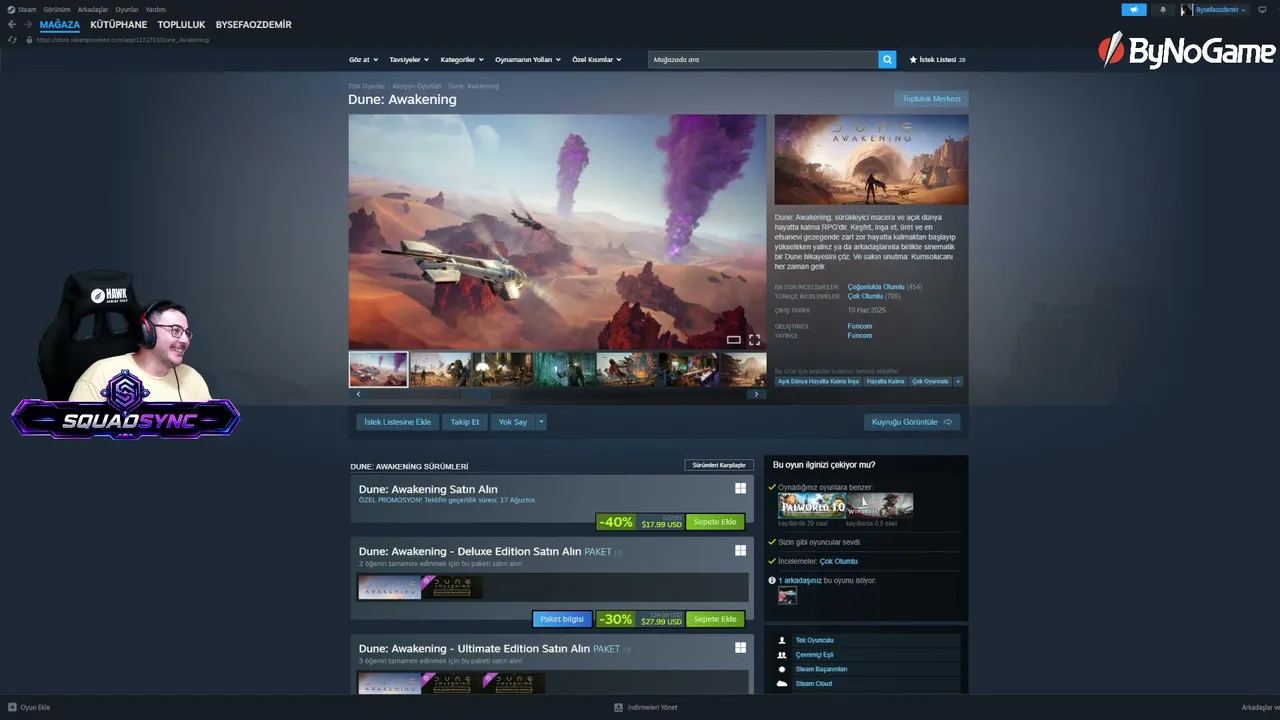Click the Oyun Ekle plus icon
The height and width of the screenshot is (720, 1280).
click(13, 707)
